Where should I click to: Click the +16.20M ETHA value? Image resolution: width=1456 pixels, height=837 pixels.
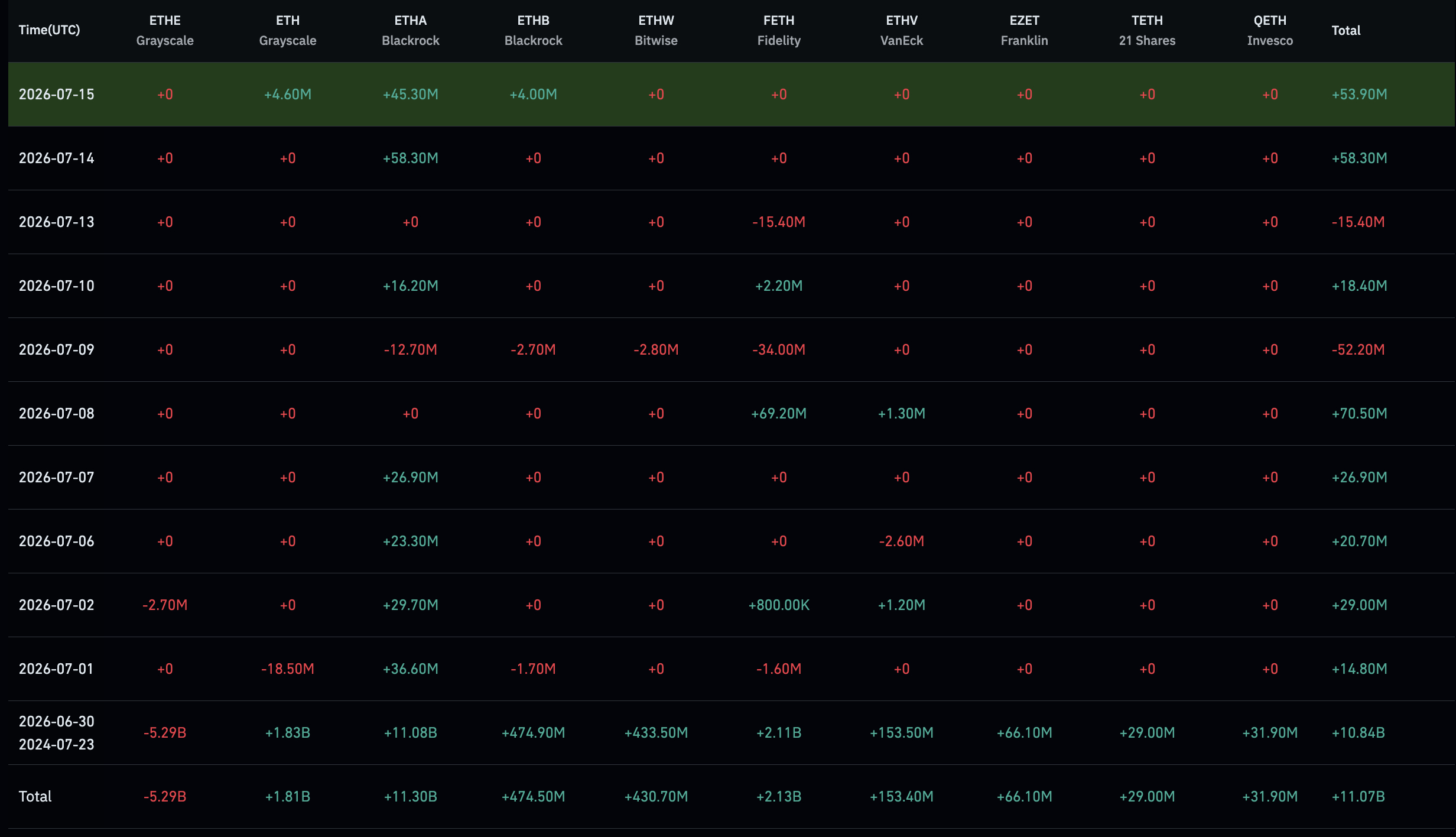pyautogui.click(x=411, y=286)
